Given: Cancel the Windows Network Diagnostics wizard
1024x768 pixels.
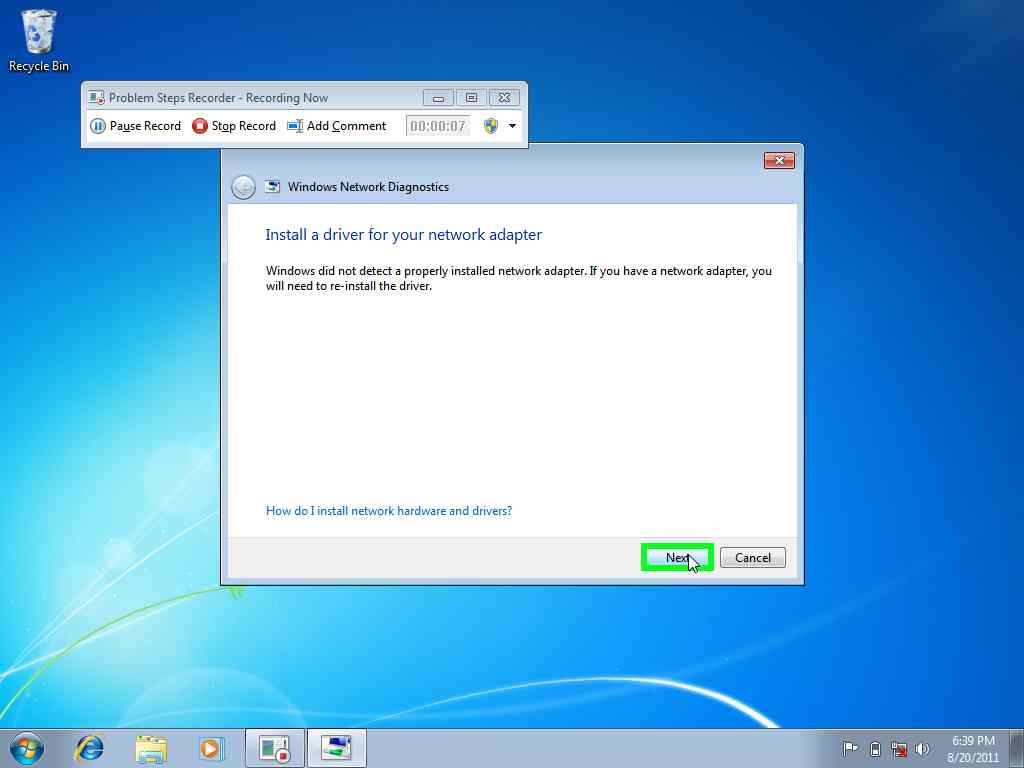Looking at the screenshot, I should [752, 557].
